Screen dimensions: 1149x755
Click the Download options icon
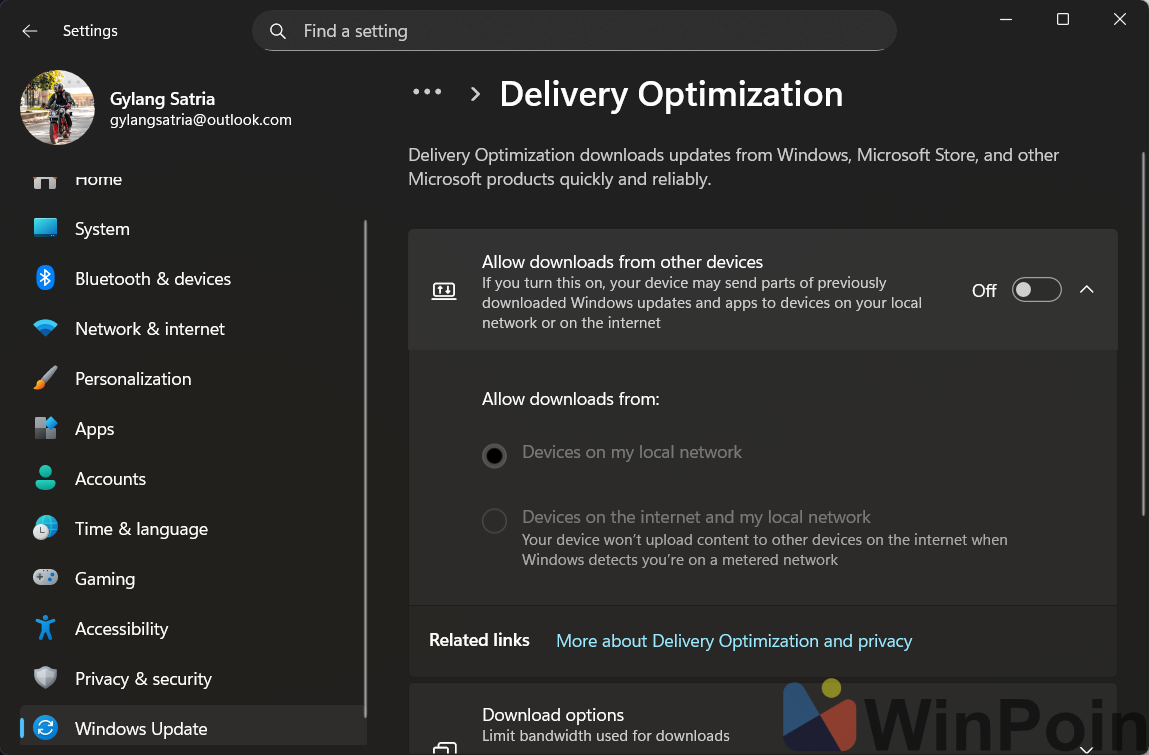pyautogui.click(x=444, y=748)
